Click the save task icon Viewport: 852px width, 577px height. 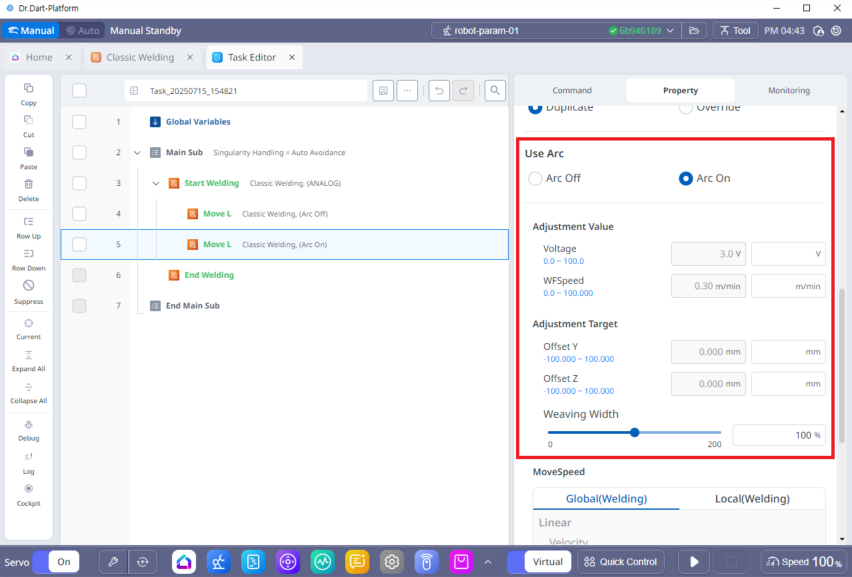(x=382, y=91)
